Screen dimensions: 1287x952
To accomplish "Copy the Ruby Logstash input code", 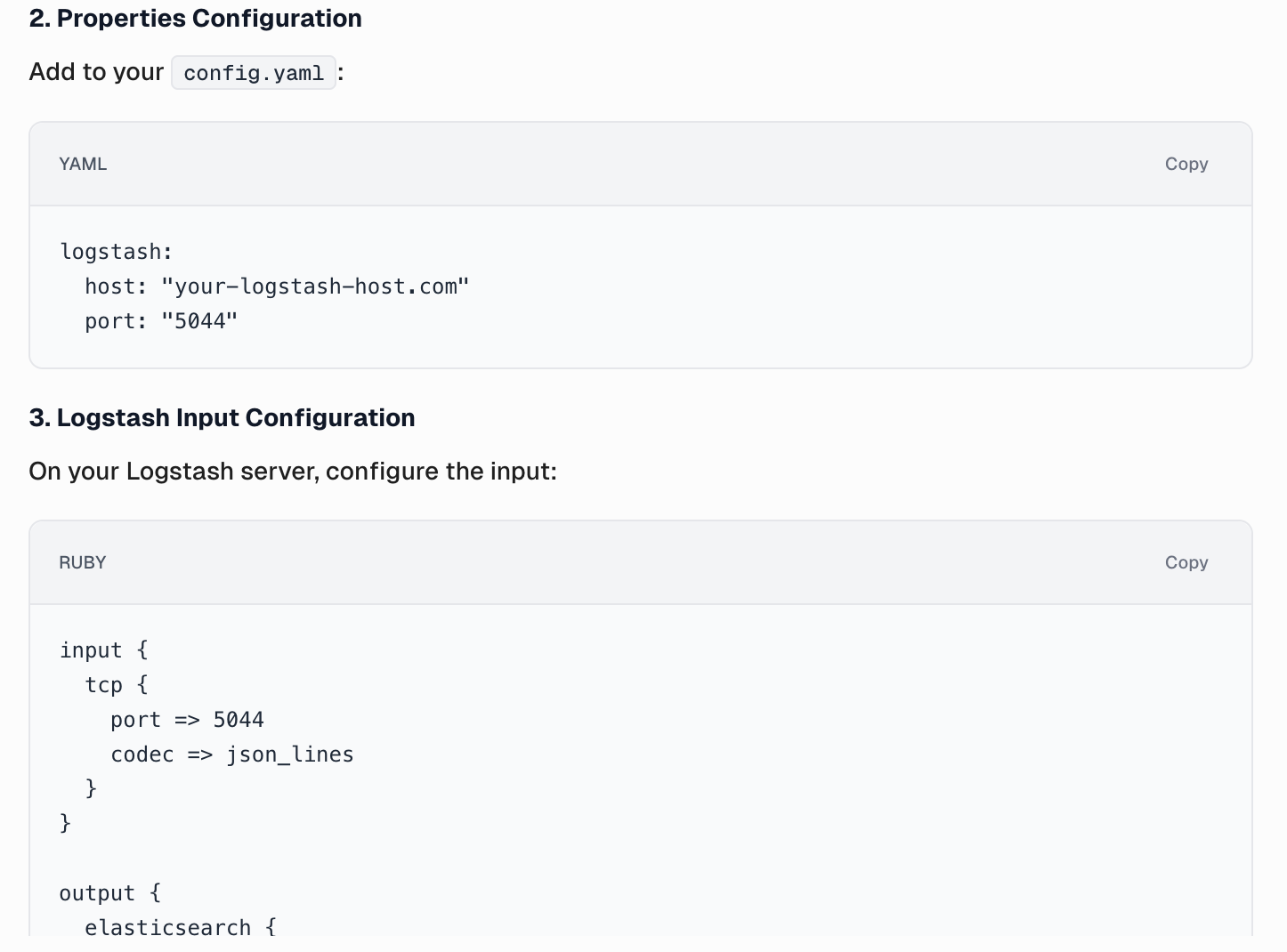I will tap(1186, 562).
